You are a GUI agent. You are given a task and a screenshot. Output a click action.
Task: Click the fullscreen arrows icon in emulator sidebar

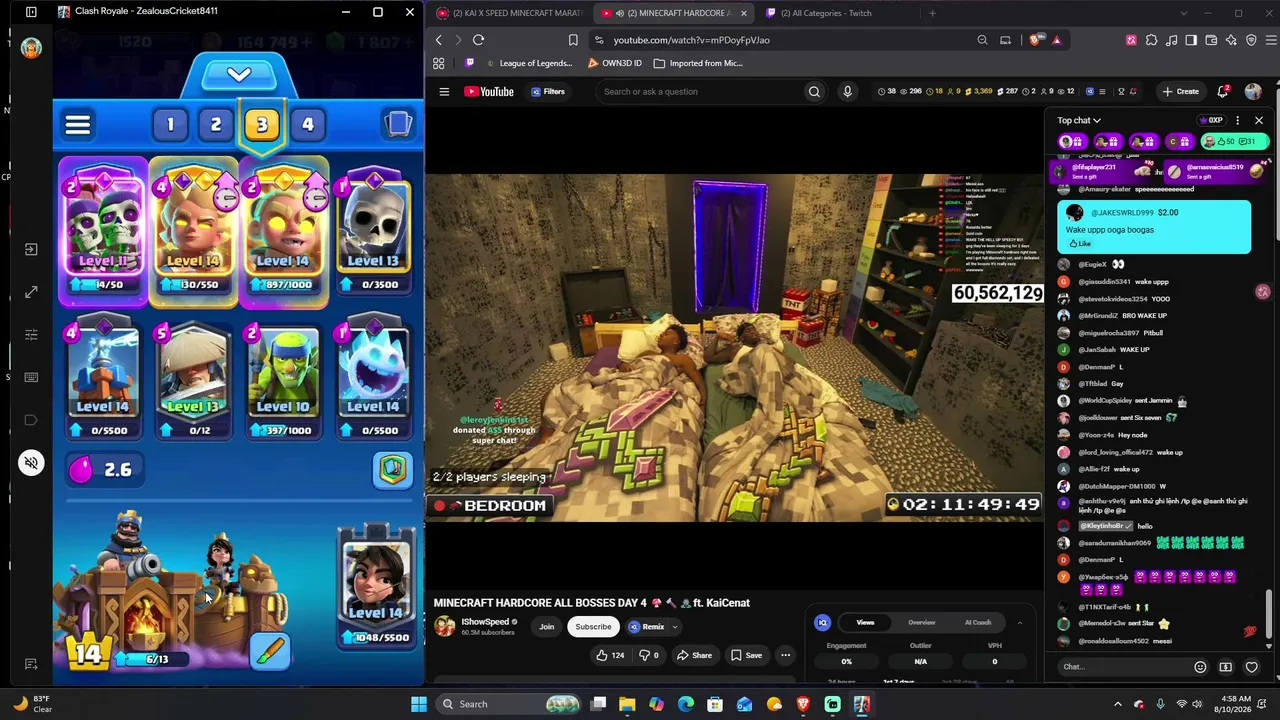pyautogui.click(x=31, y=292)
